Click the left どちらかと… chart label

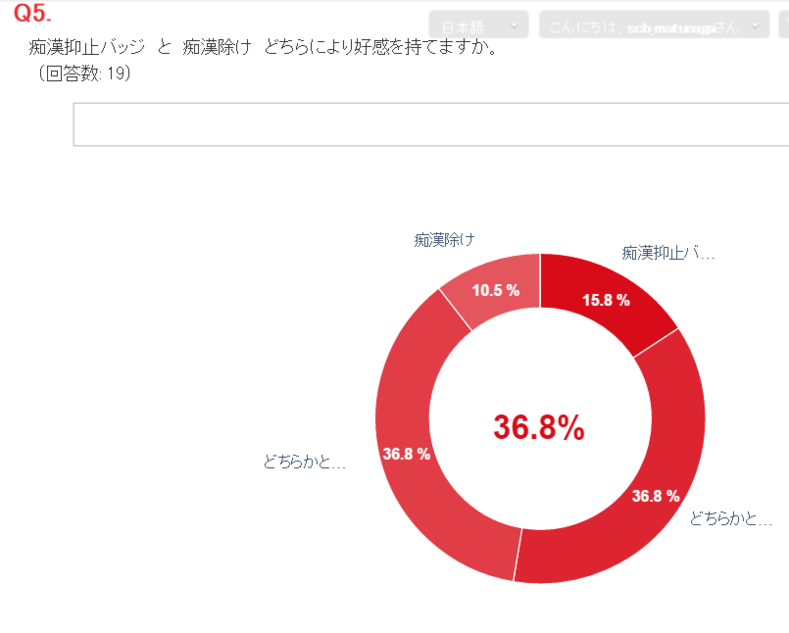(x=305, y=462)
